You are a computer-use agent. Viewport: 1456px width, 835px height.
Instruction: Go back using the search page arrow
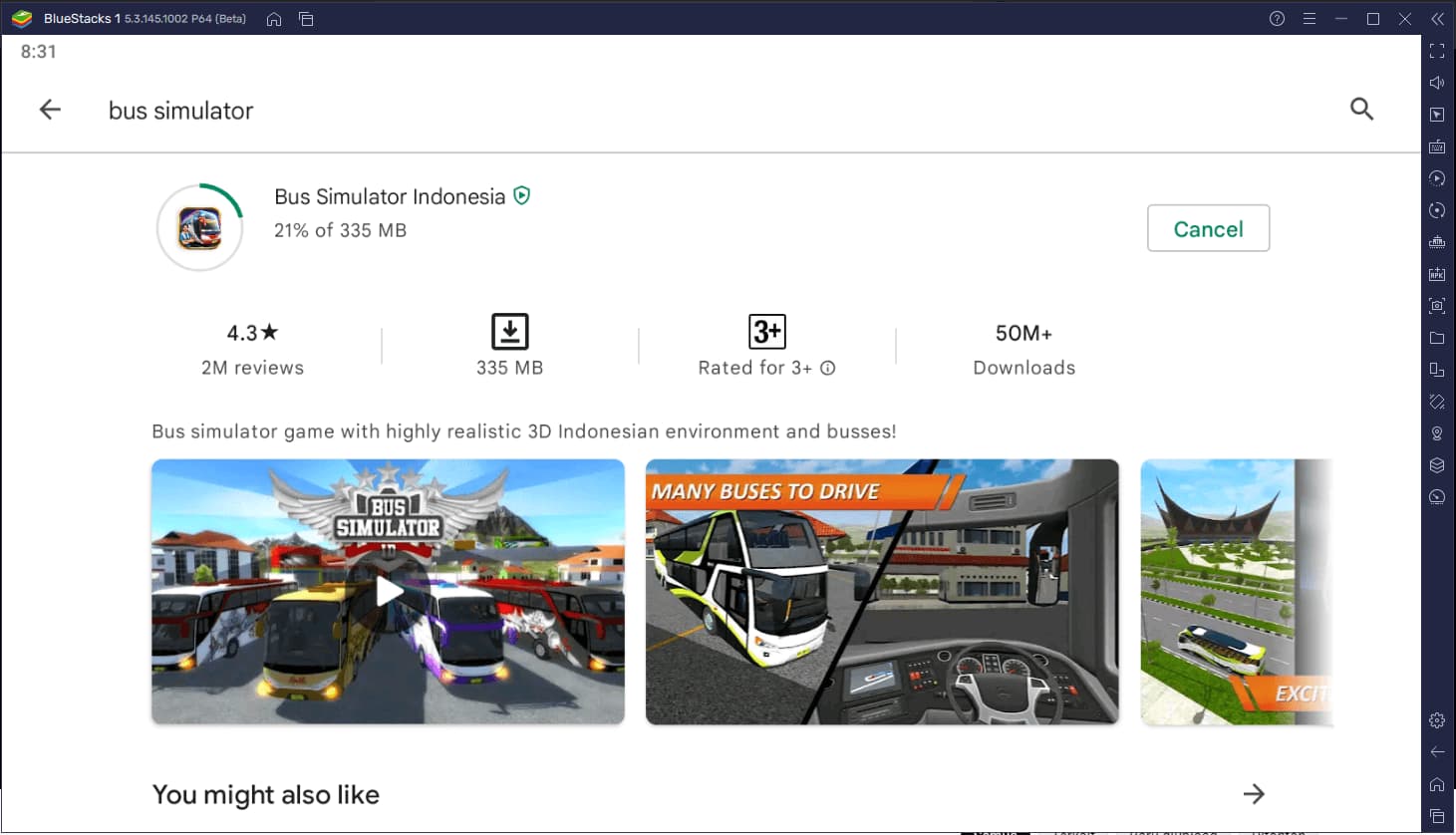(50, 110)
